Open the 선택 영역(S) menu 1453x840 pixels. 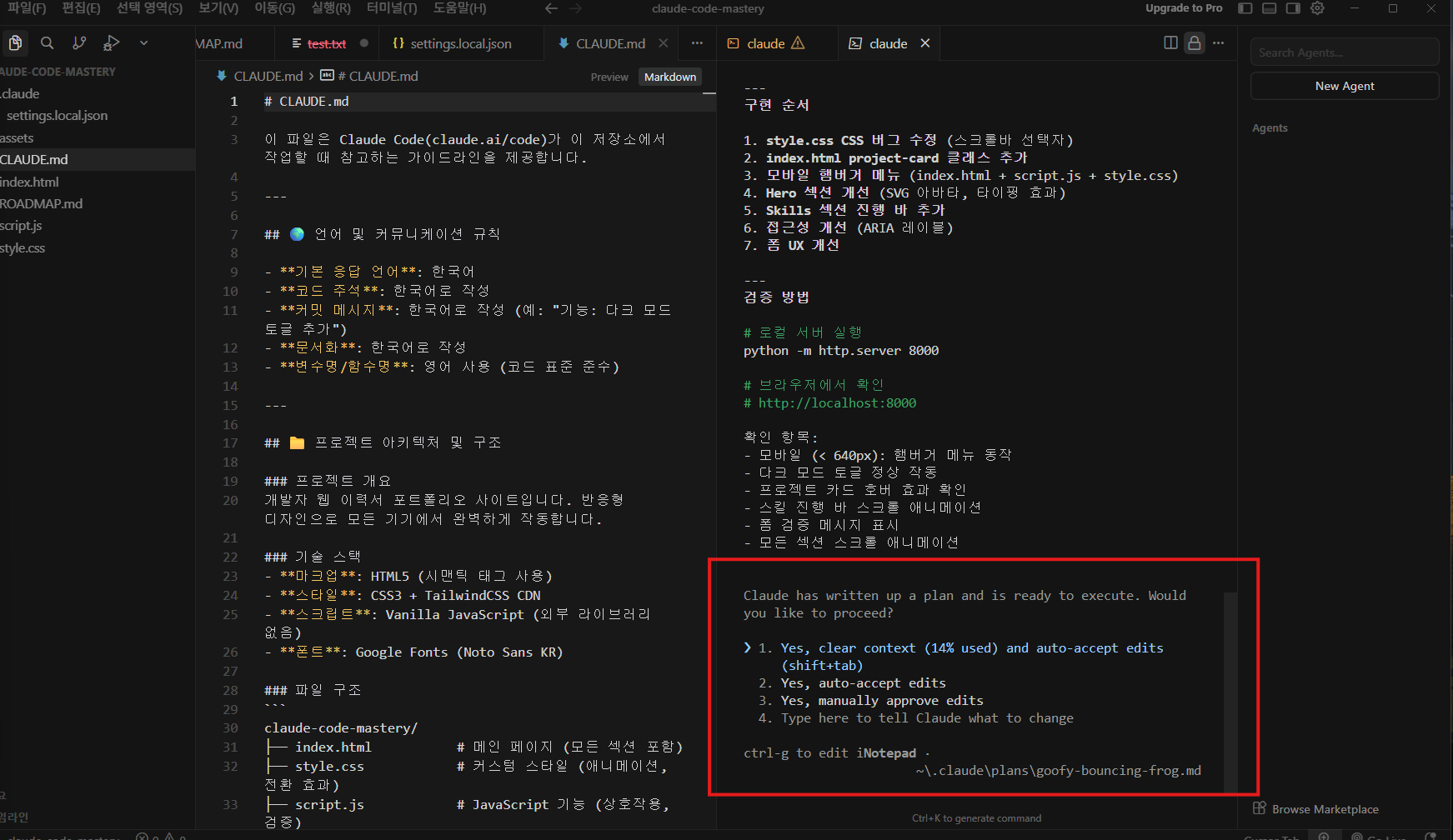pos(149,8)
